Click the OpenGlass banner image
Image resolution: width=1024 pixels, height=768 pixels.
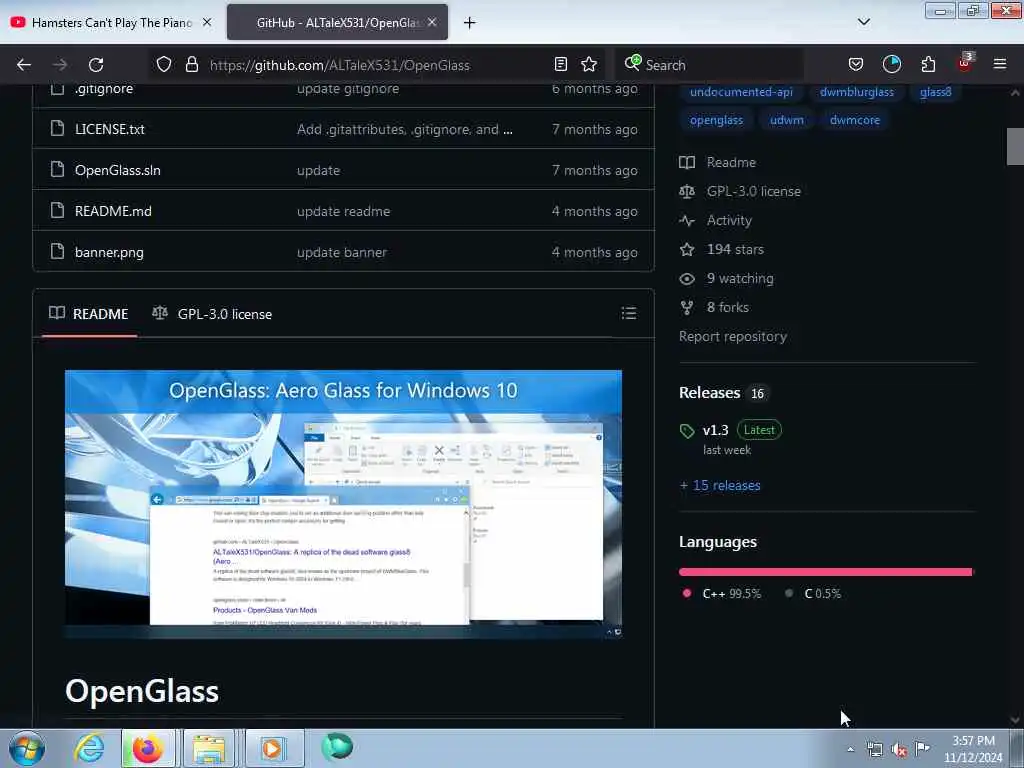point(344,504)
